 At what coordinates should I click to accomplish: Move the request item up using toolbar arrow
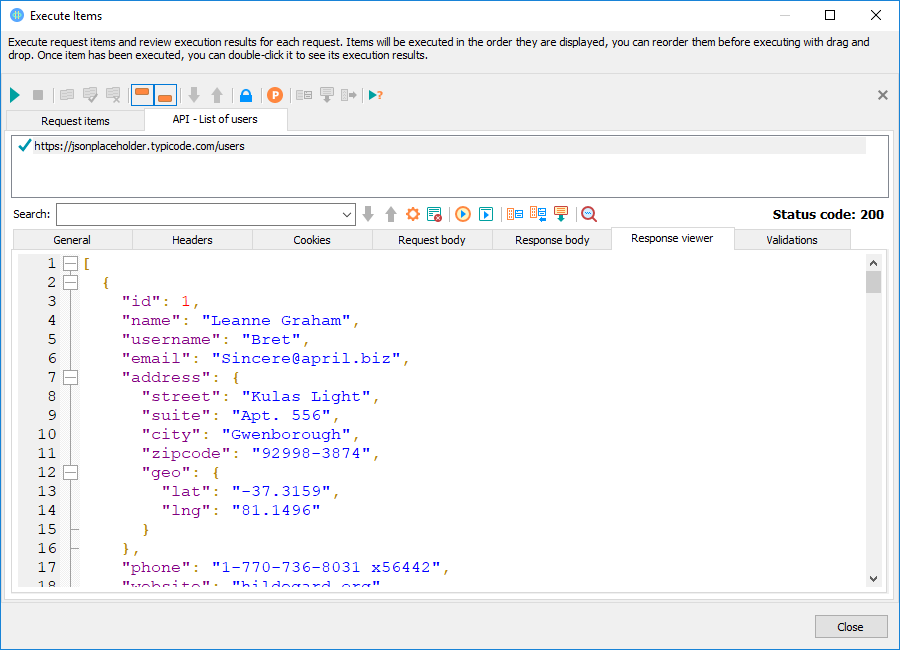[217, 94]
